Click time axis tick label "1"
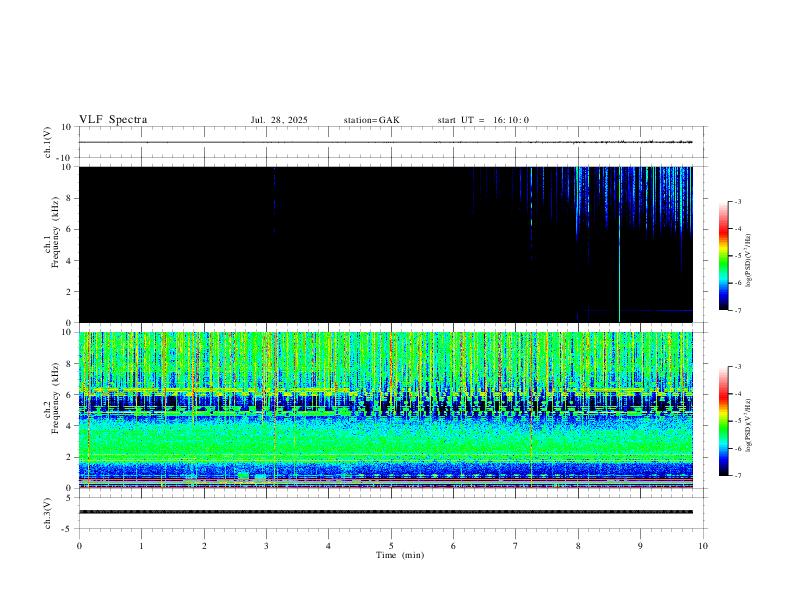The height and width of the screenshot is (612, 792). [141, 546]
